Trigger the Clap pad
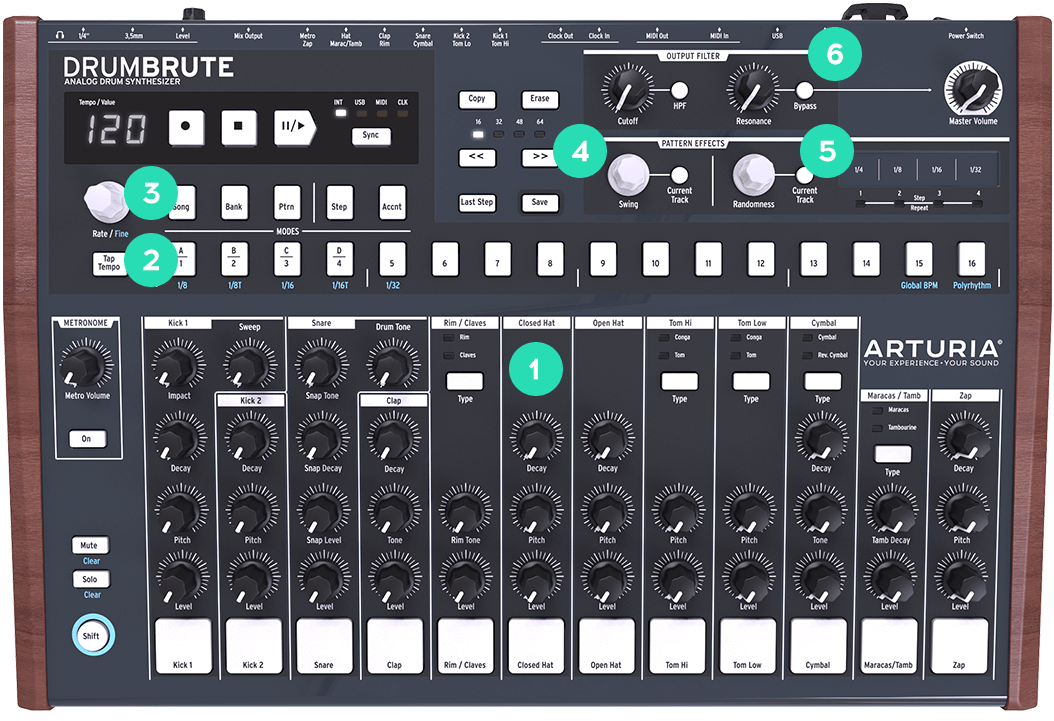Image resolution: width=1054 pixels, height=721 pixels. click(x=395, y=646)
